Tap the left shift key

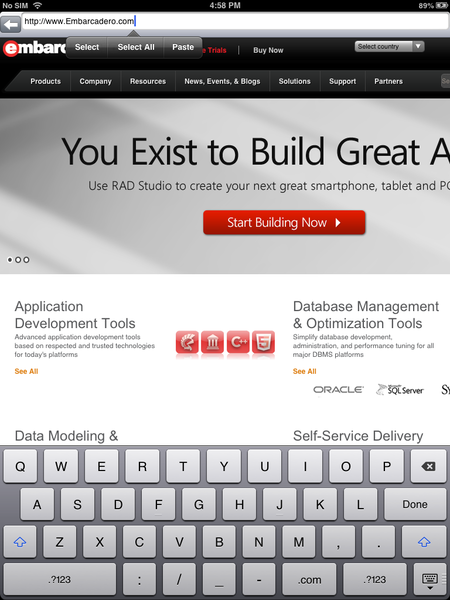click(x=20, y=542)
